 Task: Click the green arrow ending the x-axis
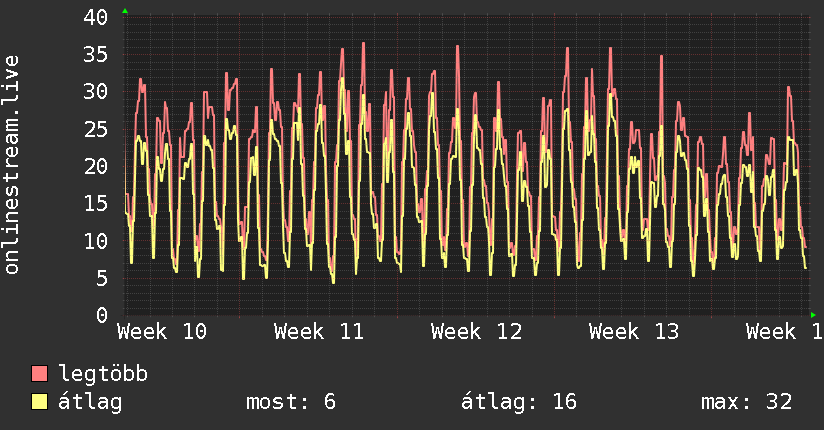point(813,315)
